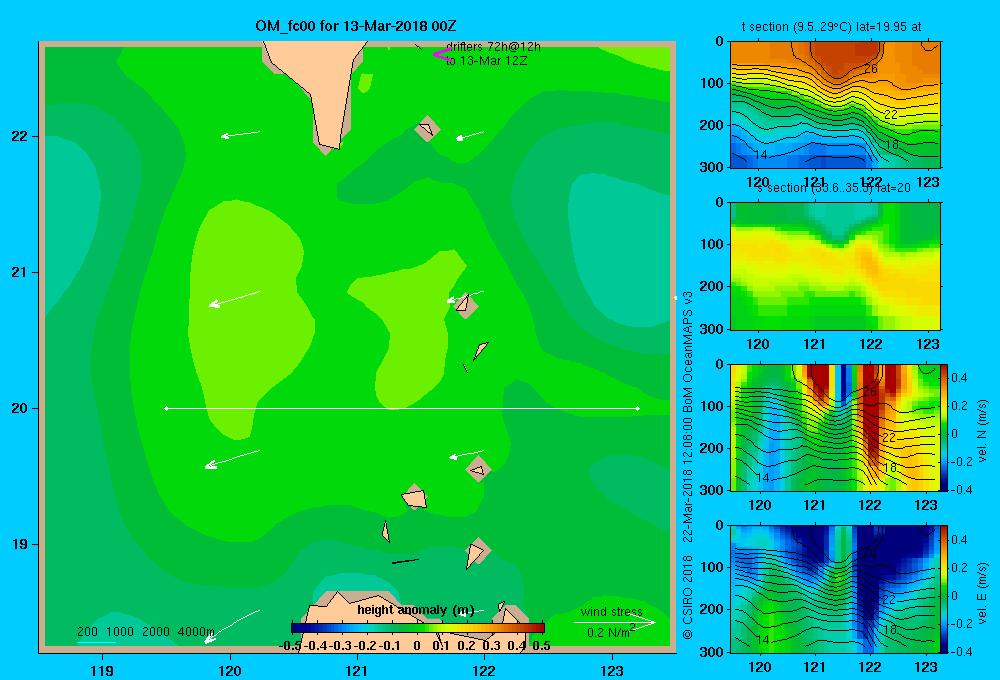Click latitude label 22 on the main map
1000x680 pixels.
point(20,136)
